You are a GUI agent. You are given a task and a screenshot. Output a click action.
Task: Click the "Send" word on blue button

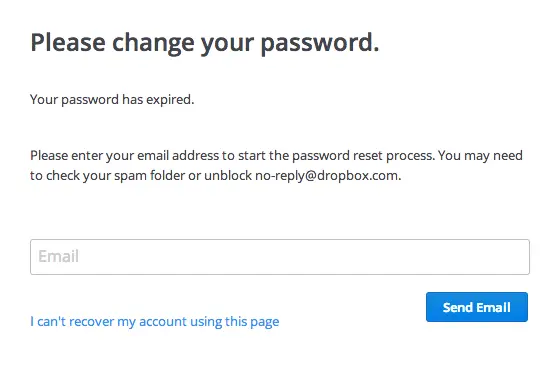coord(458,307)
